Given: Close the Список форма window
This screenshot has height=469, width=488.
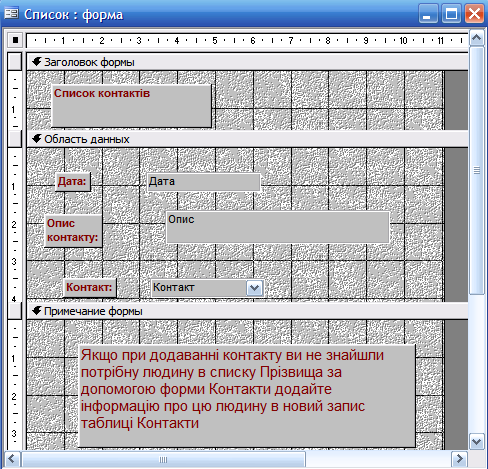Looking at the screenshot, I should point(474,13).
